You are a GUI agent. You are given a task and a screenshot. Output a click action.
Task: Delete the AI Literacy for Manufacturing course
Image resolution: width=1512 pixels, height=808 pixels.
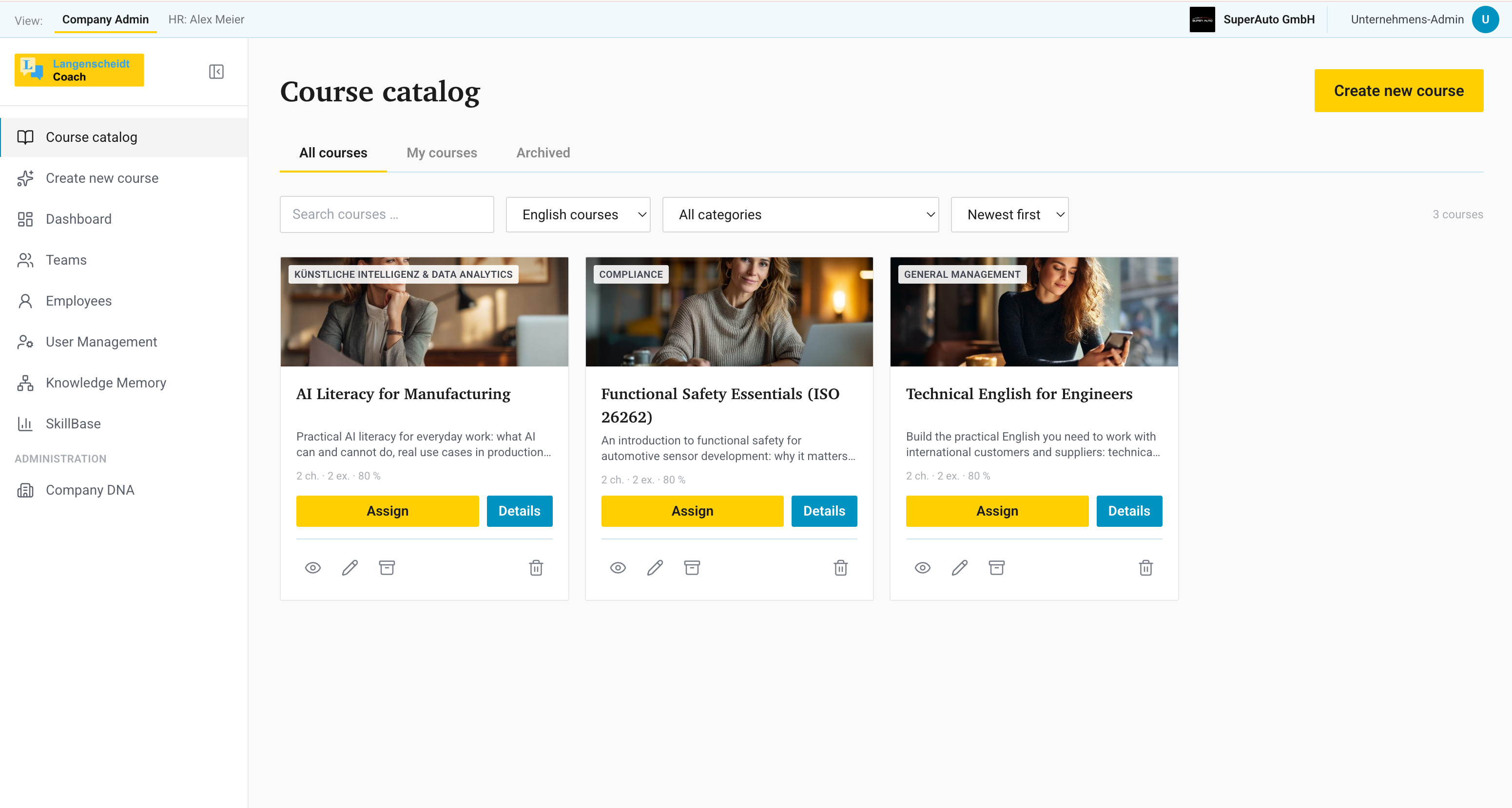[x=536, y=567]
